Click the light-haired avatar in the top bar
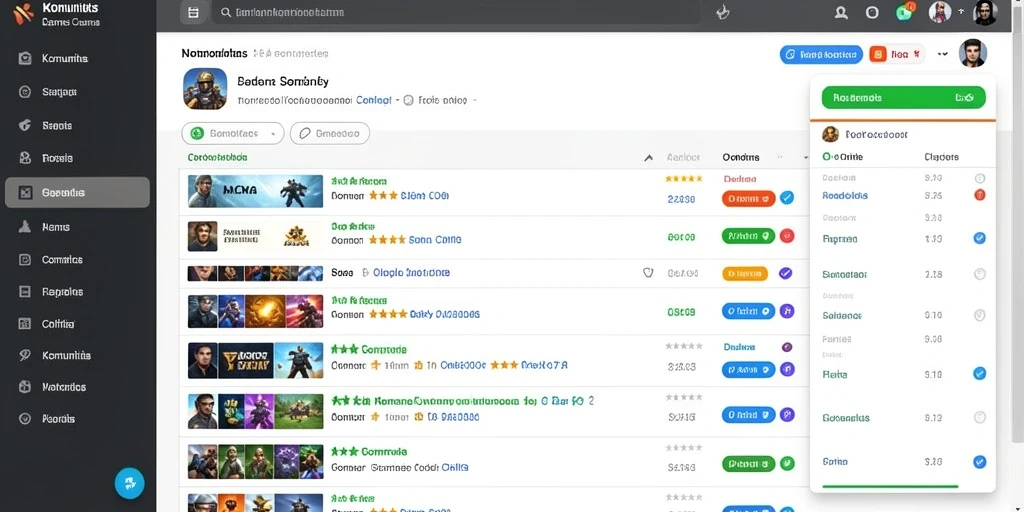This screenshot has width=1024, height=512. (x=940, y=12)
